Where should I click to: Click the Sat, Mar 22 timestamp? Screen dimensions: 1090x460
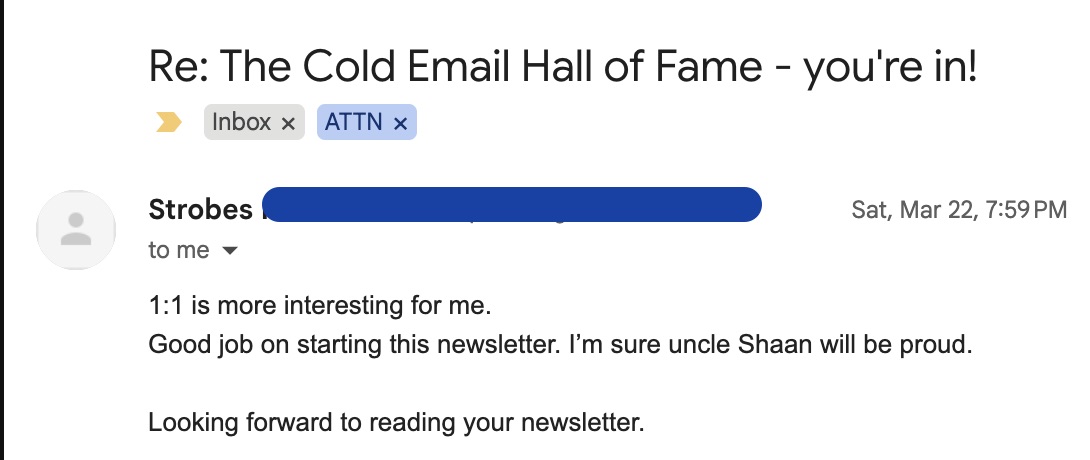958,210
